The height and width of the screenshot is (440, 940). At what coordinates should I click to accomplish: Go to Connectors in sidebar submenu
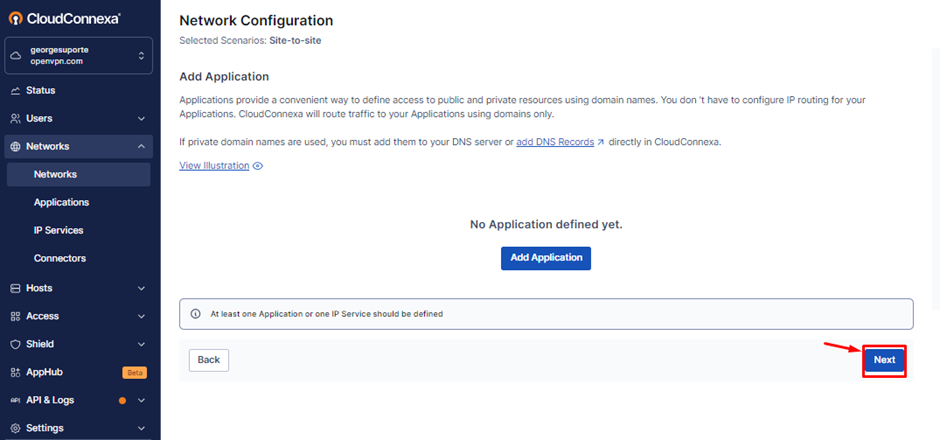(x=60, y=259)
